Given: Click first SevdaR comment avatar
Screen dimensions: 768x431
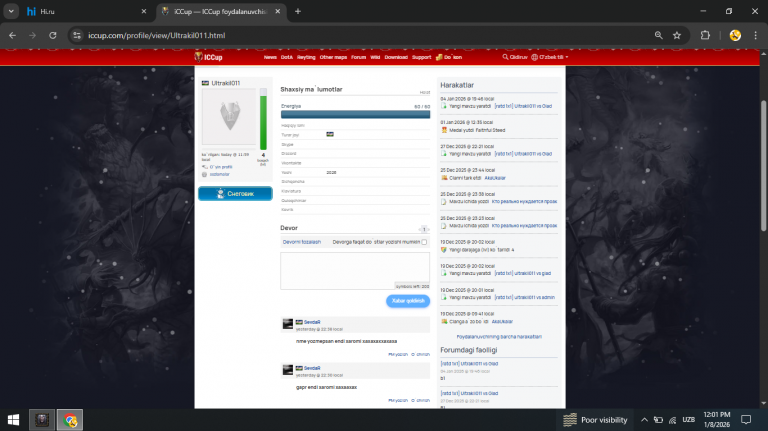Looking at the screenshot, I should pos(288,324).
